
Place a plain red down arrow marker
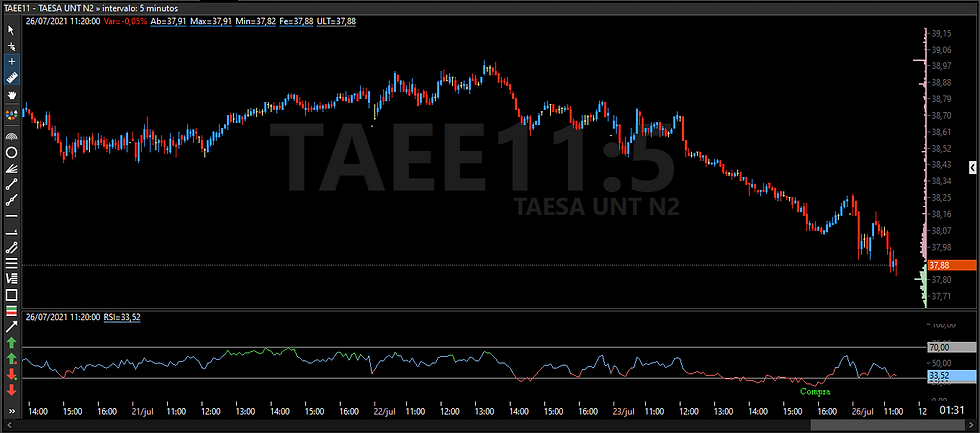pos(11,391)
